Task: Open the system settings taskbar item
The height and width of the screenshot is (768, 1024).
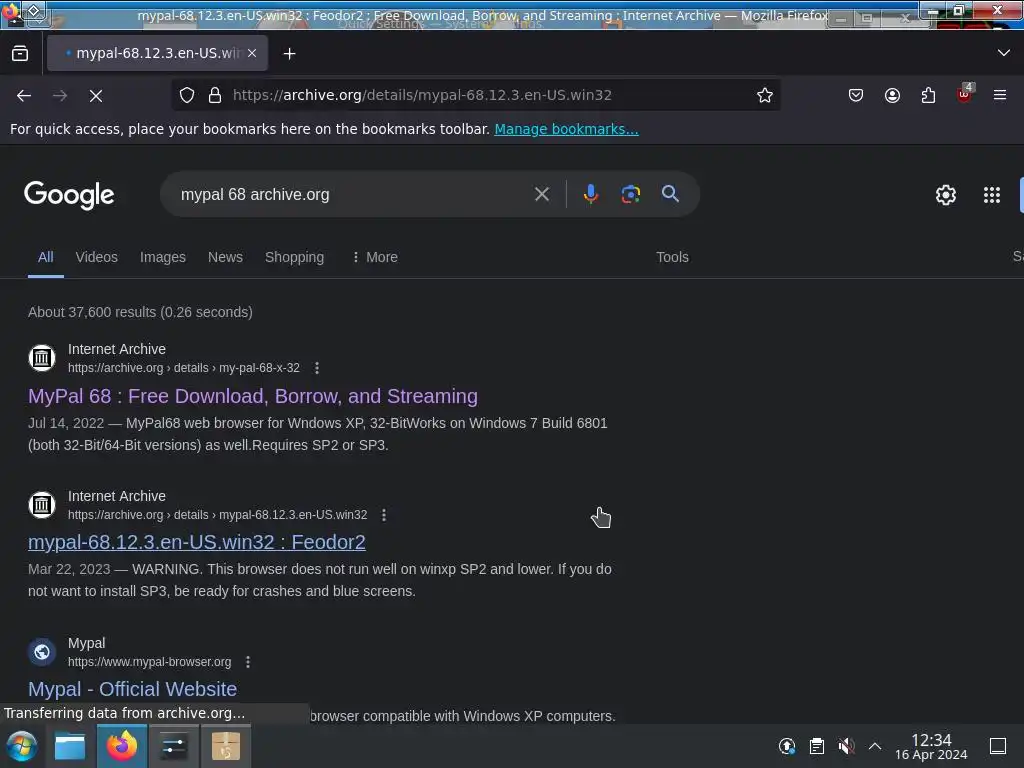Action: pyautogui.click(x=174, y=746)
